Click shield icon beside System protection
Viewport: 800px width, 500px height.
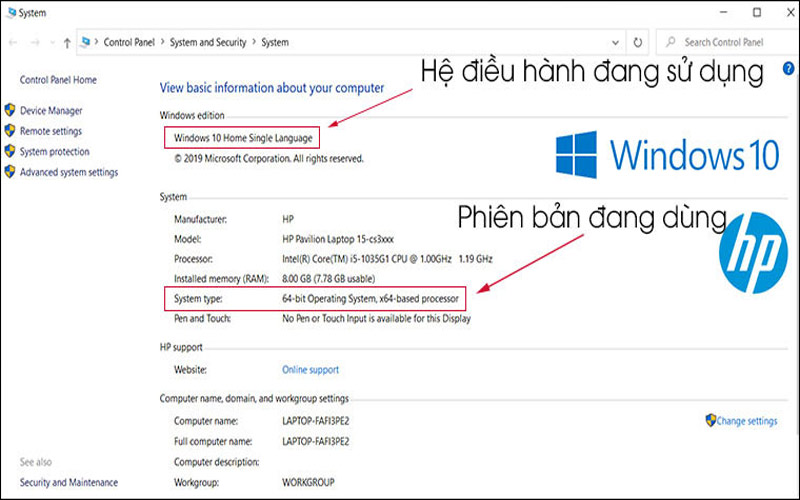point(10,151)
